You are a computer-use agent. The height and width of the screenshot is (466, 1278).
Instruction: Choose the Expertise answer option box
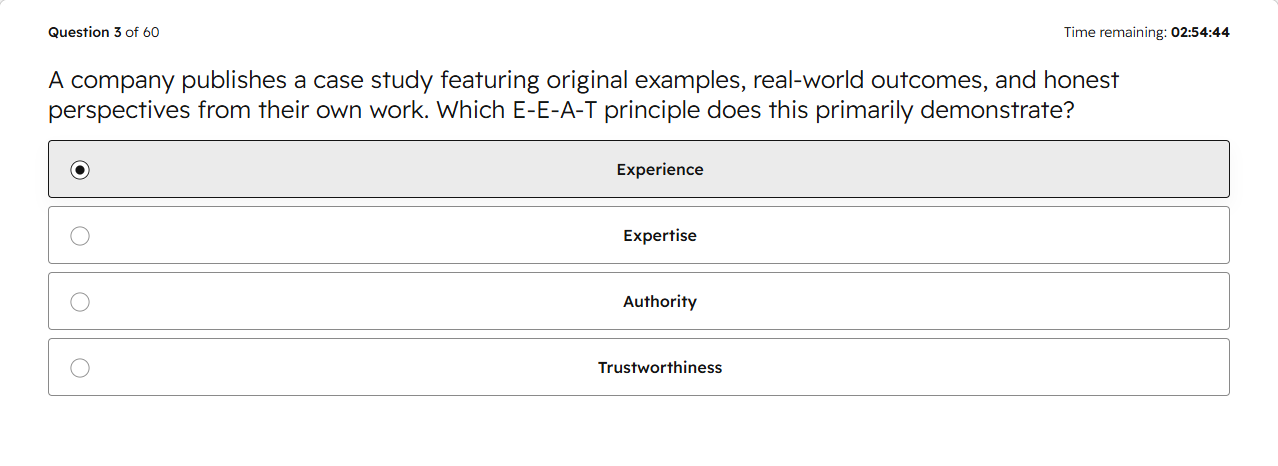pyautogui.click(x=639, y=235)
